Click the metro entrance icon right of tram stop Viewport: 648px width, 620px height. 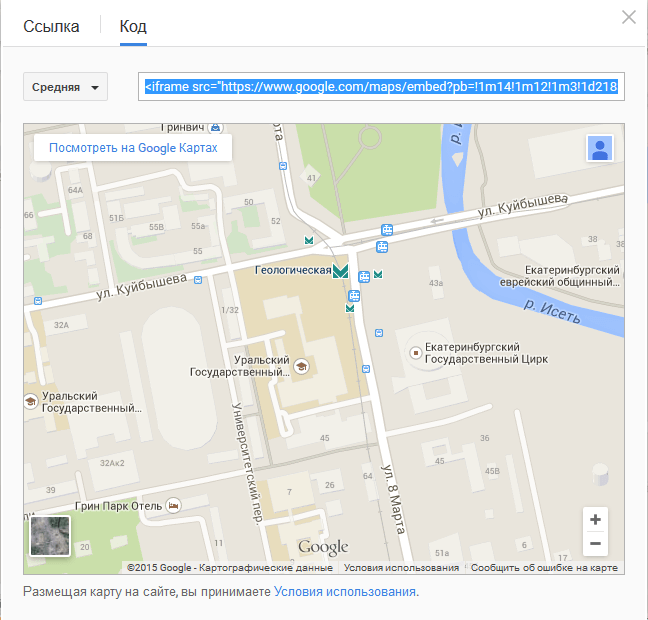[x=378, y=274]
